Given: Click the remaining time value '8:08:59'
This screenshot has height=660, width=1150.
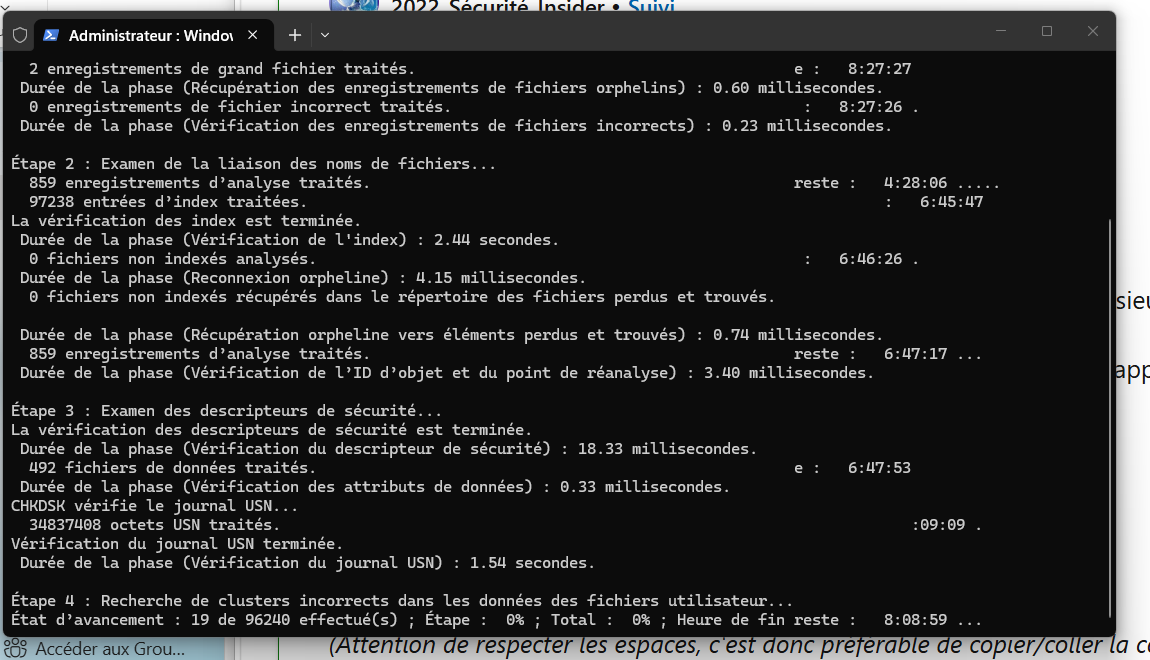Looking at the screenshot, I should tap(915, 620).
